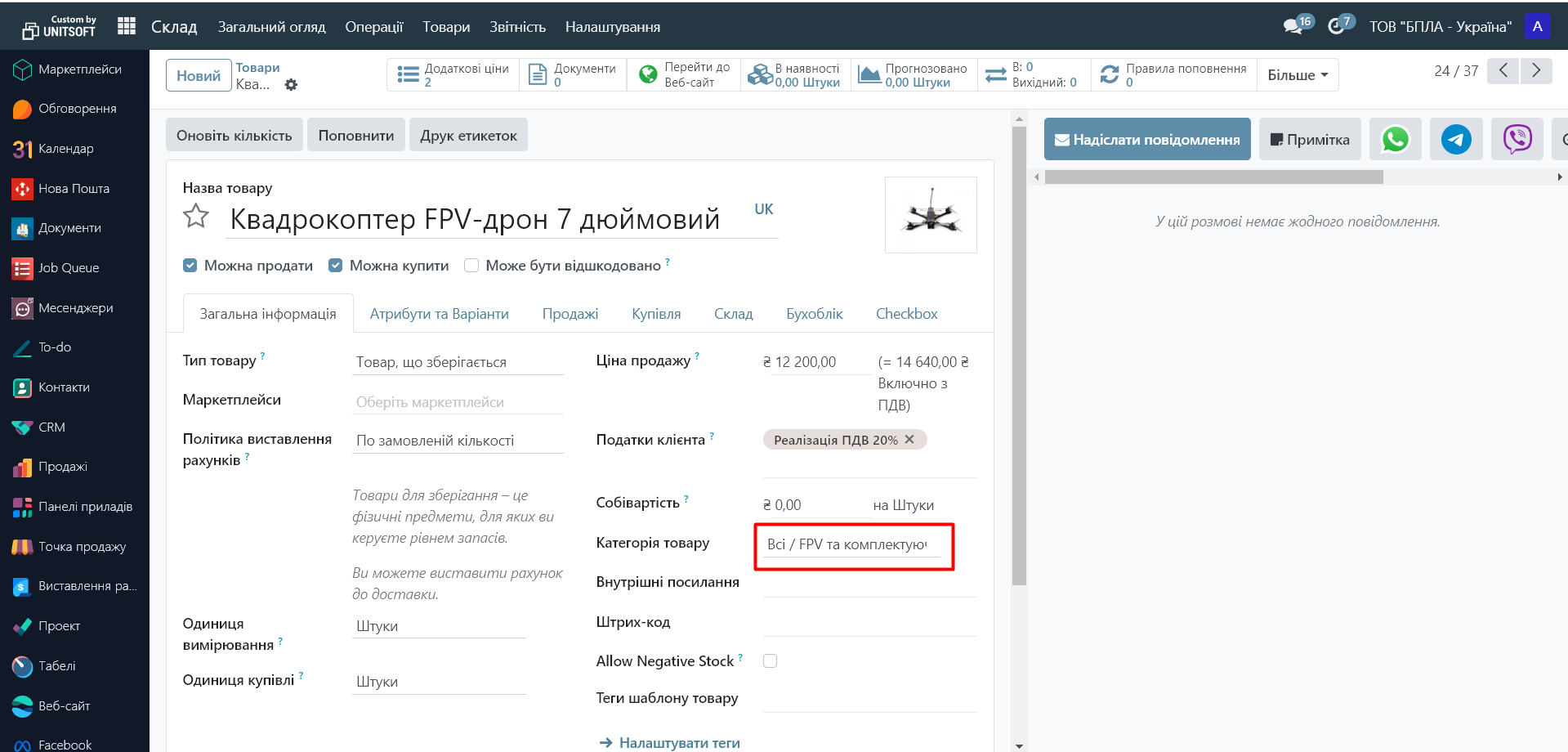
Task: Uncheck the "Можна продати" checkbox
Action: pyautogui.click(x=190, y=266)
